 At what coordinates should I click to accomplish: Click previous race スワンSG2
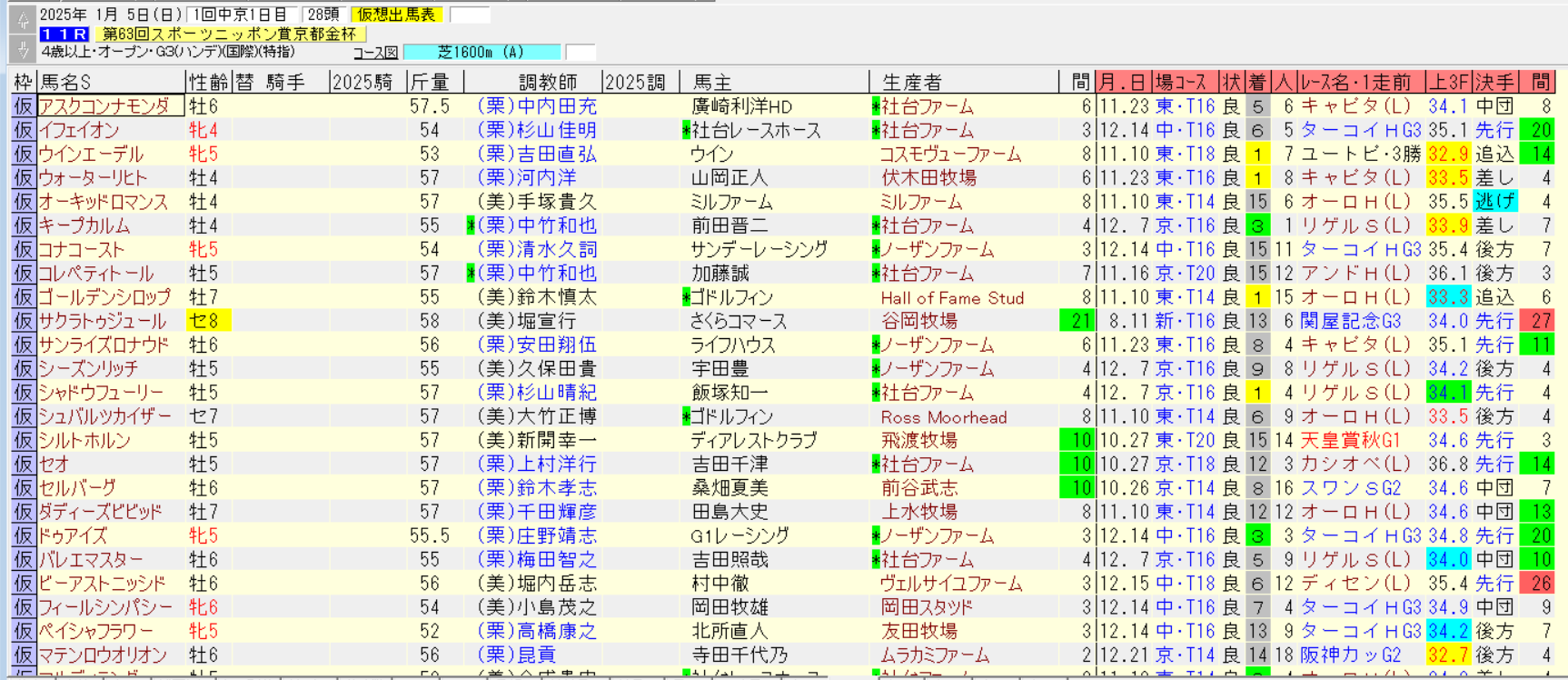1351,488
